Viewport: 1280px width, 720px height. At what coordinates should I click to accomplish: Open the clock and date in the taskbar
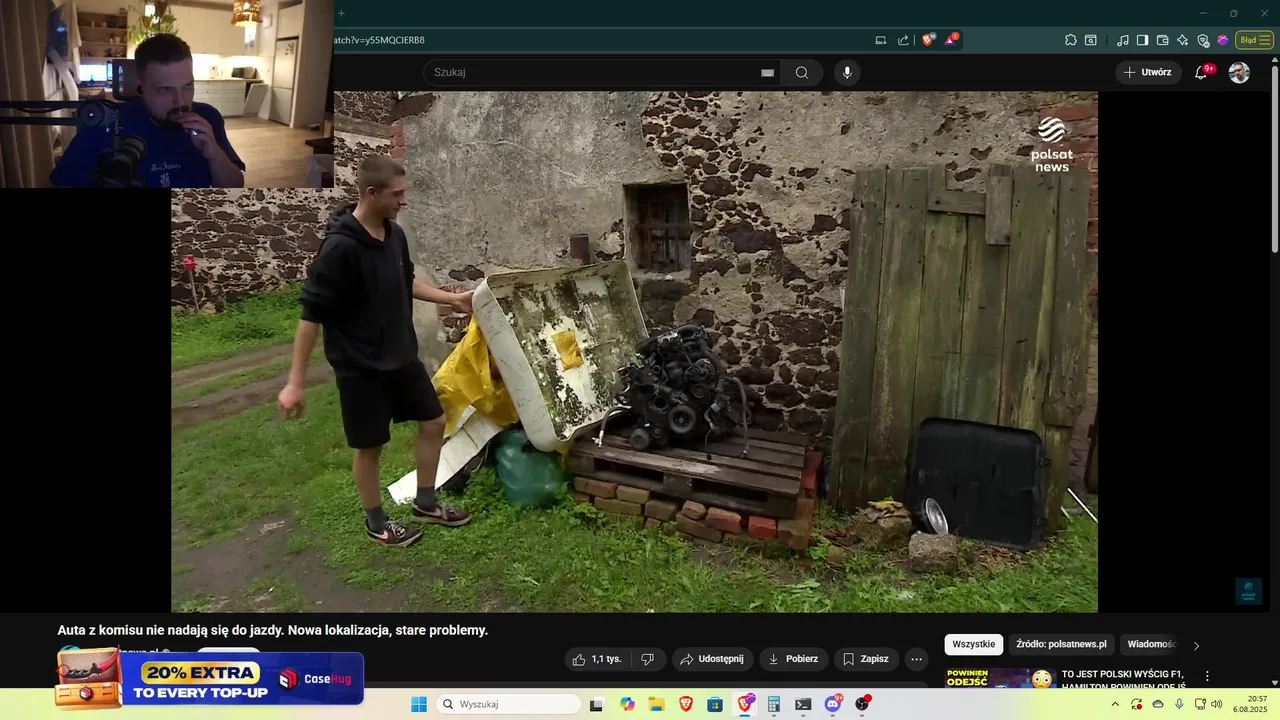pos(1250,704)
